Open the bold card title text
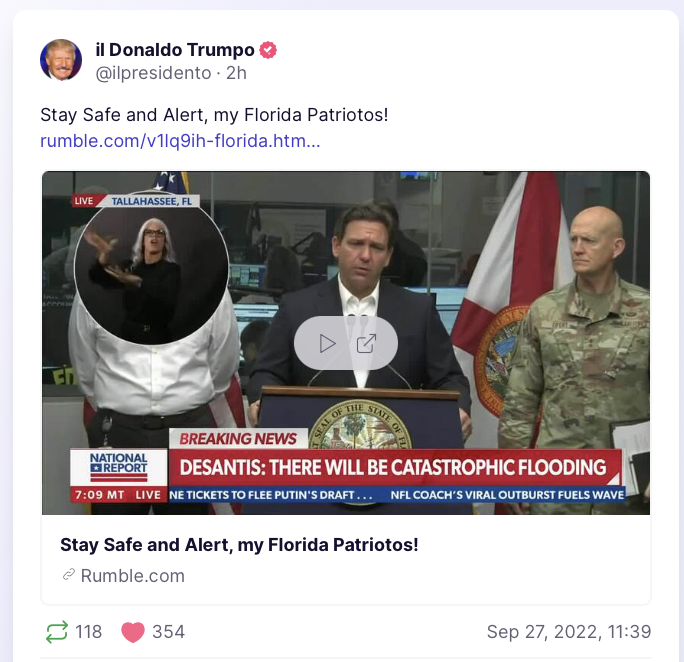The height and width of the screenshot is (662, 684). coord(239,545)
